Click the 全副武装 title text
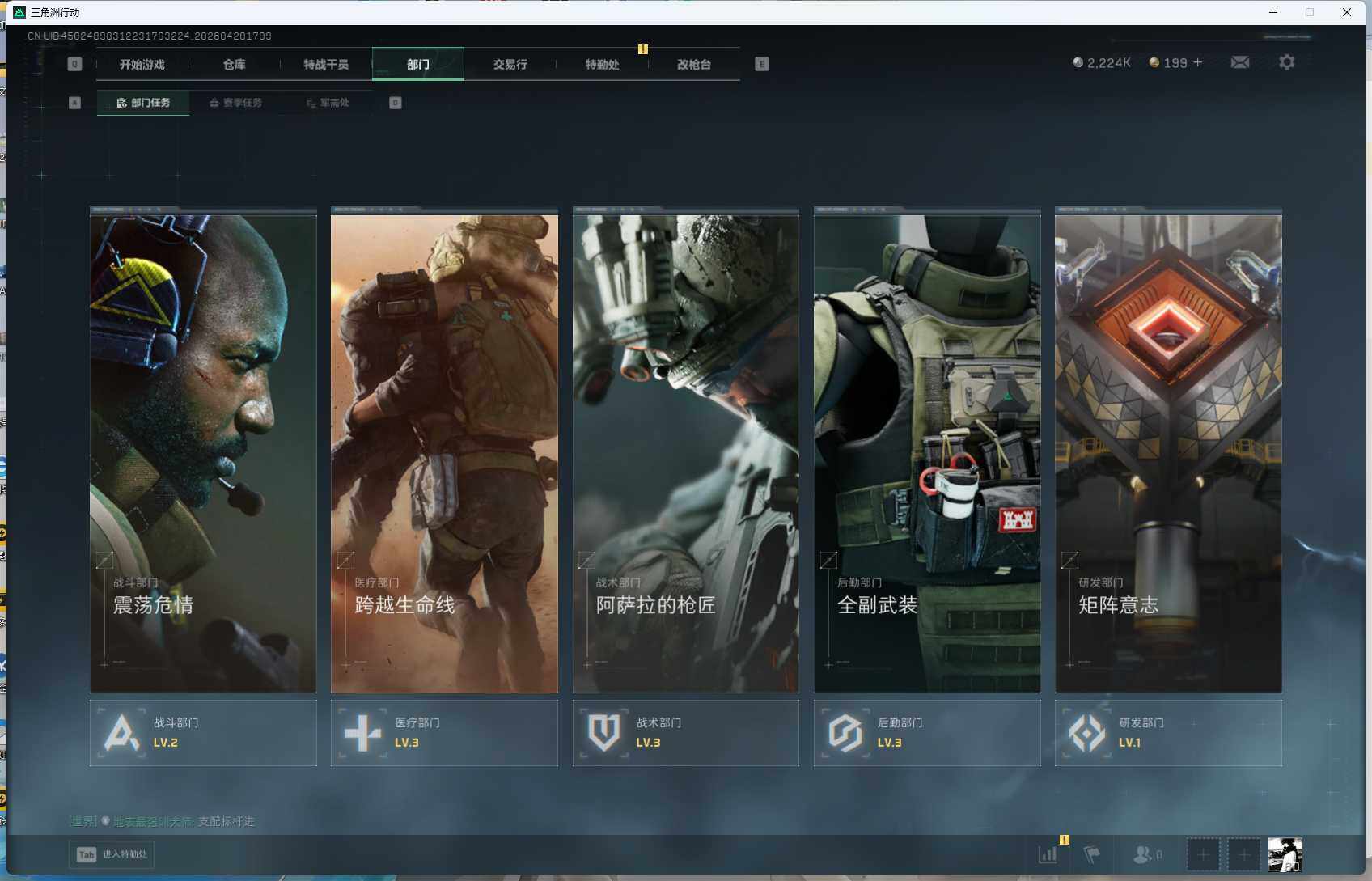 click(877, 605)
